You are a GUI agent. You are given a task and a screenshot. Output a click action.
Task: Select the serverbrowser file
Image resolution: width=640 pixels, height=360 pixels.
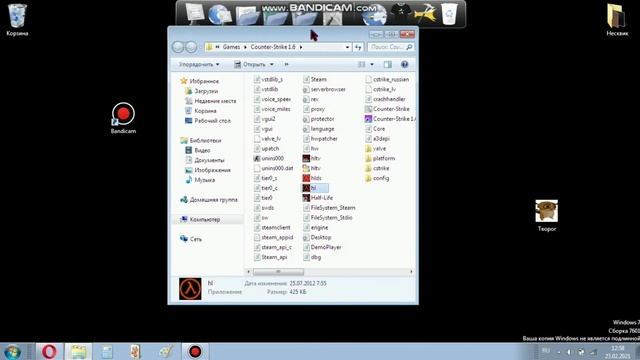324,89
